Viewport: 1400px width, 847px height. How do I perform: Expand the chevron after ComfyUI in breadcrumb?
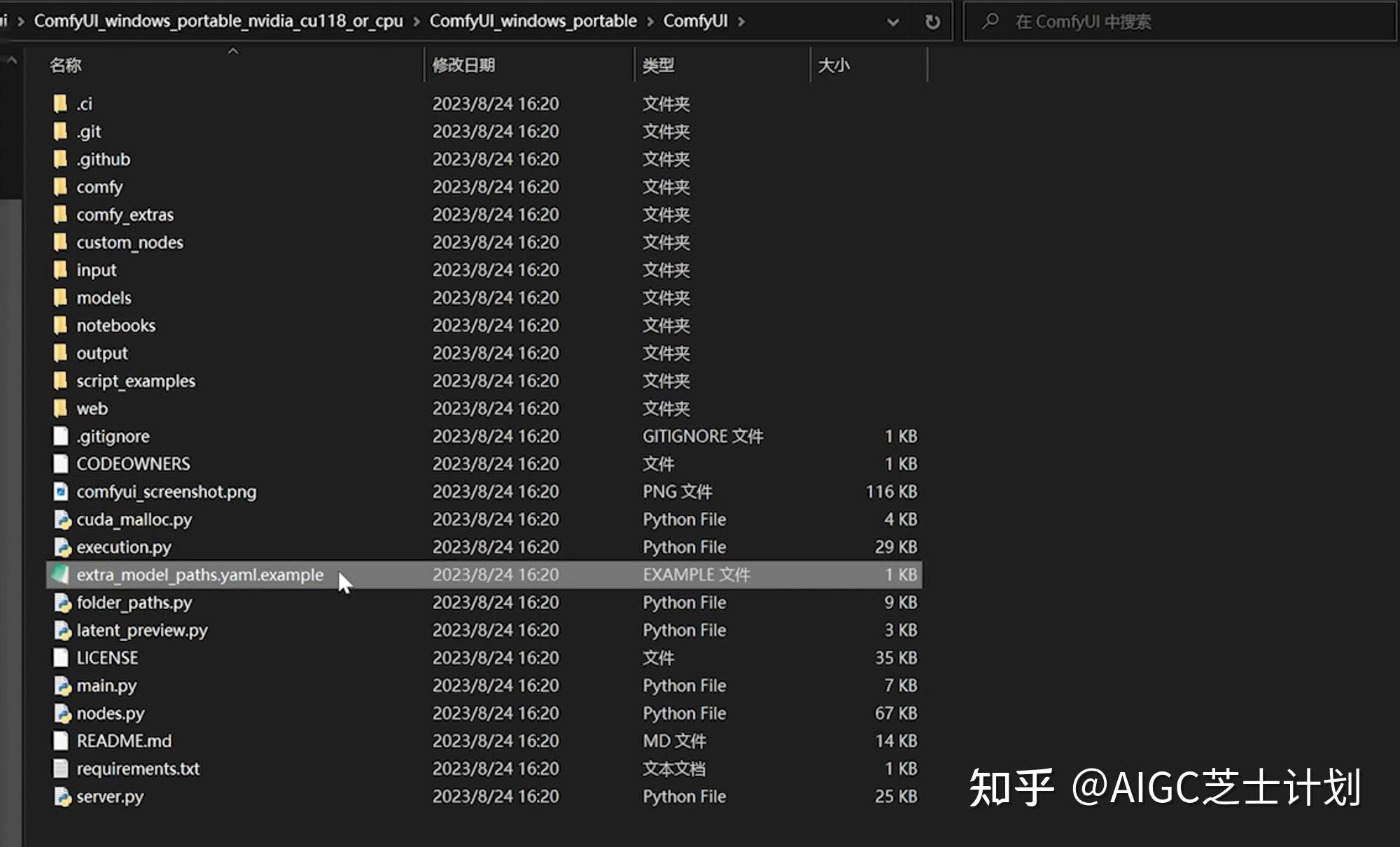(x=741, y=22)
